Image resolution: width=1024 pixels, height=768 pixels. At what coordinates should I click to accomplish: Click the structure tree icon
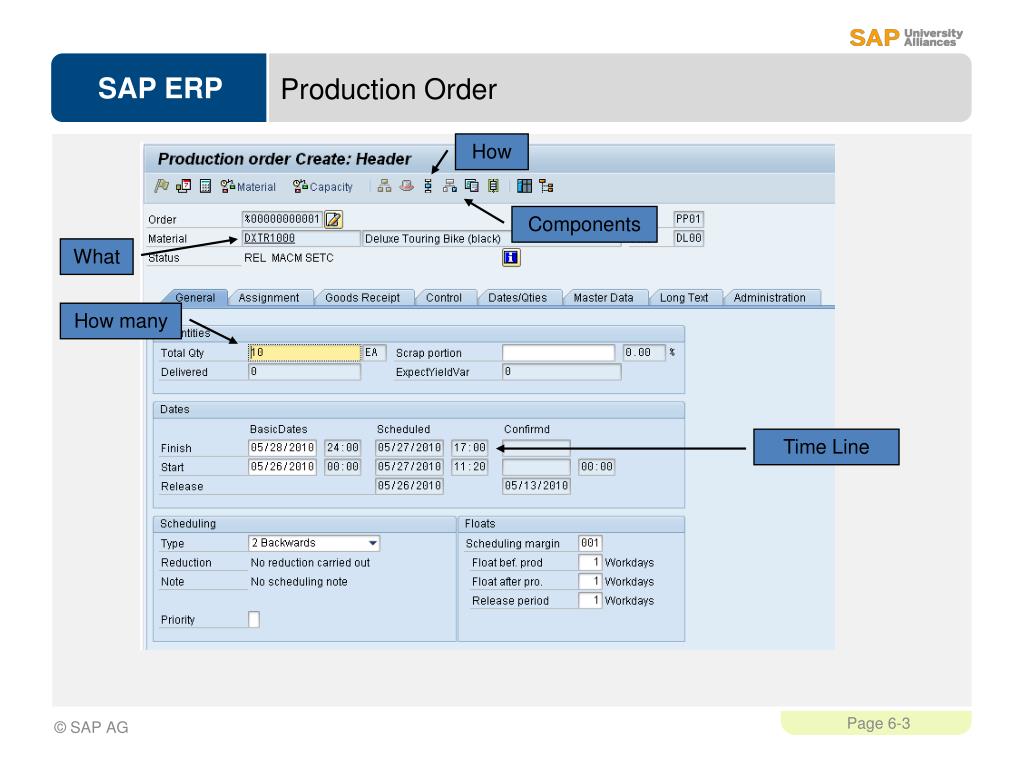[546, 186]
